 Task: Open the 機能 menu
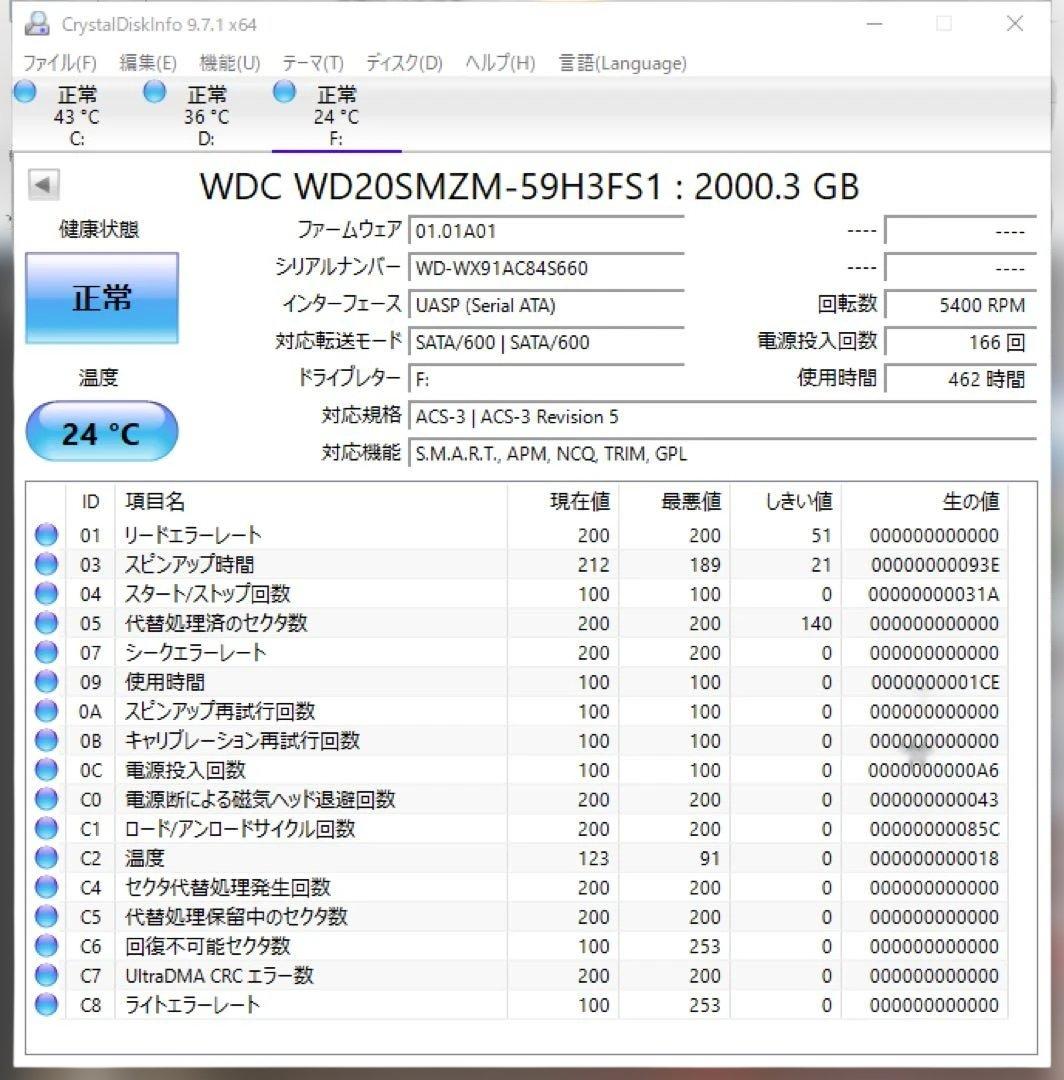click(x=228, y=62)
